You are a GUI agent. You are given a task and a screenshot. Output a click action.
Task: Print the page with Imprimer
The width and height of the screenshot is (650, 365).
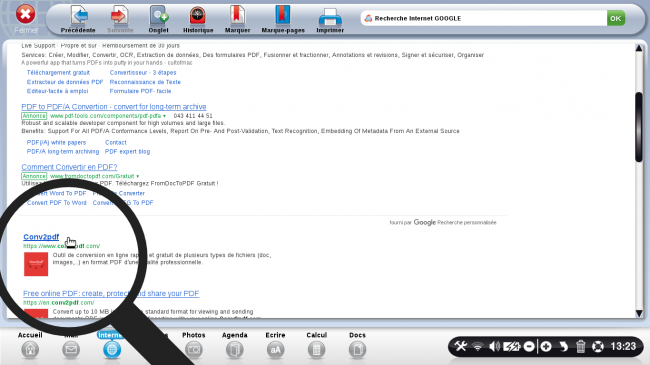coord(330,17)
